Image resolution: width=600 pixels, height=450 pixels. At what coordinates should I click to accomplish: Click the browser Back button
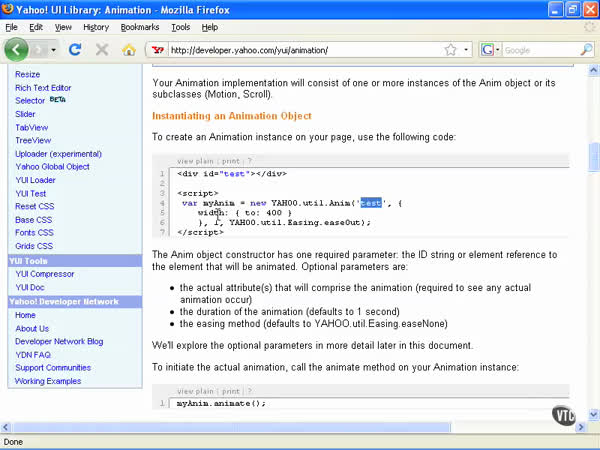[x=17, y=49]
